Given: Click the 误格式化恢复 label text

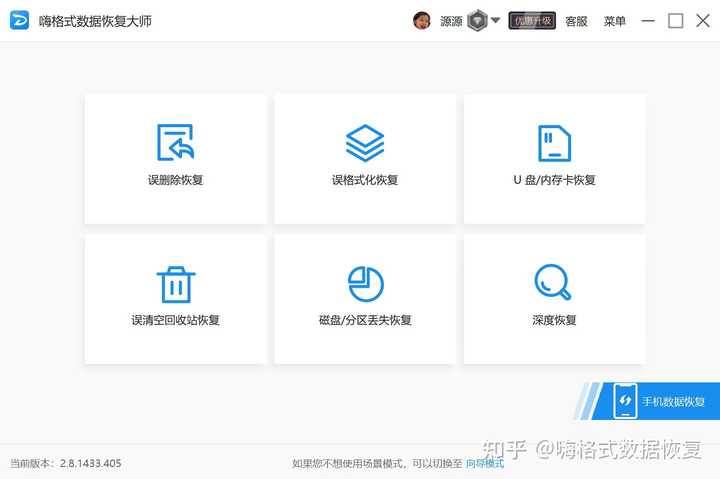Looking at the screenshot, I should (365, 180).
